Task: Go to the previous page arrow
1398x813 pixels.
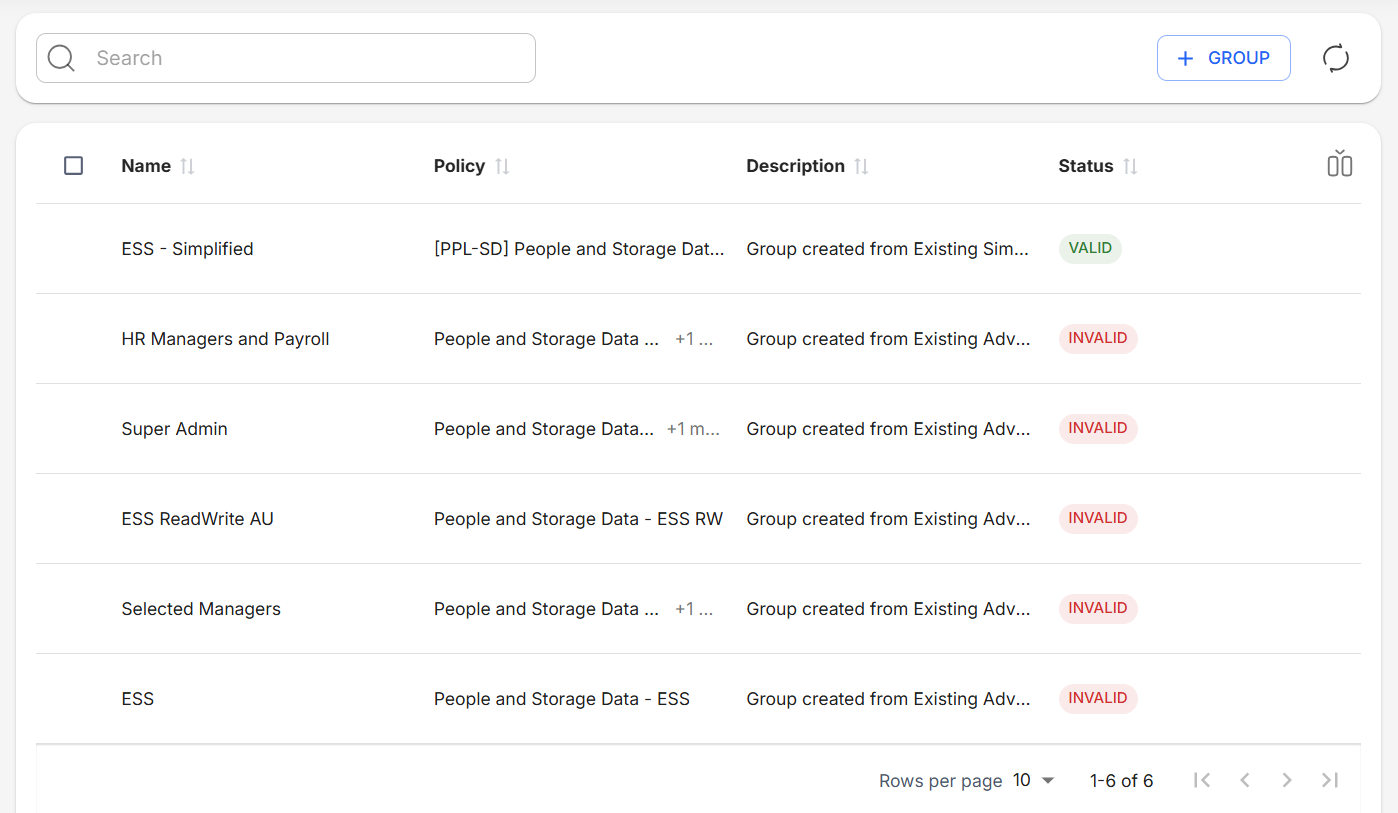Action: pyautogui.click(x=1245, y=780)
